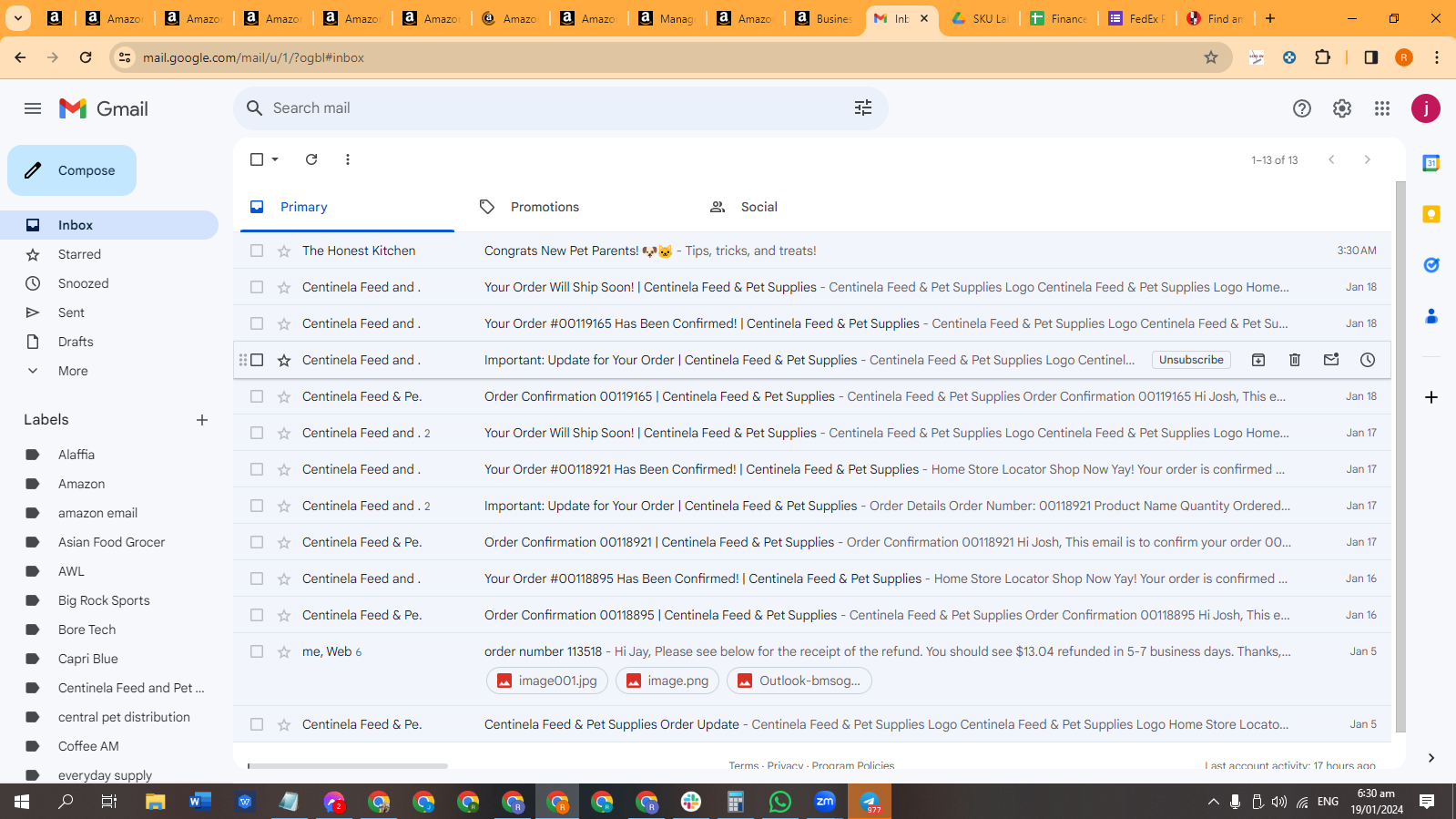The width and height of the screenshot is (1456, 819).
Task: Open WhatsApp from the taskbar
Action: [780, 802]
